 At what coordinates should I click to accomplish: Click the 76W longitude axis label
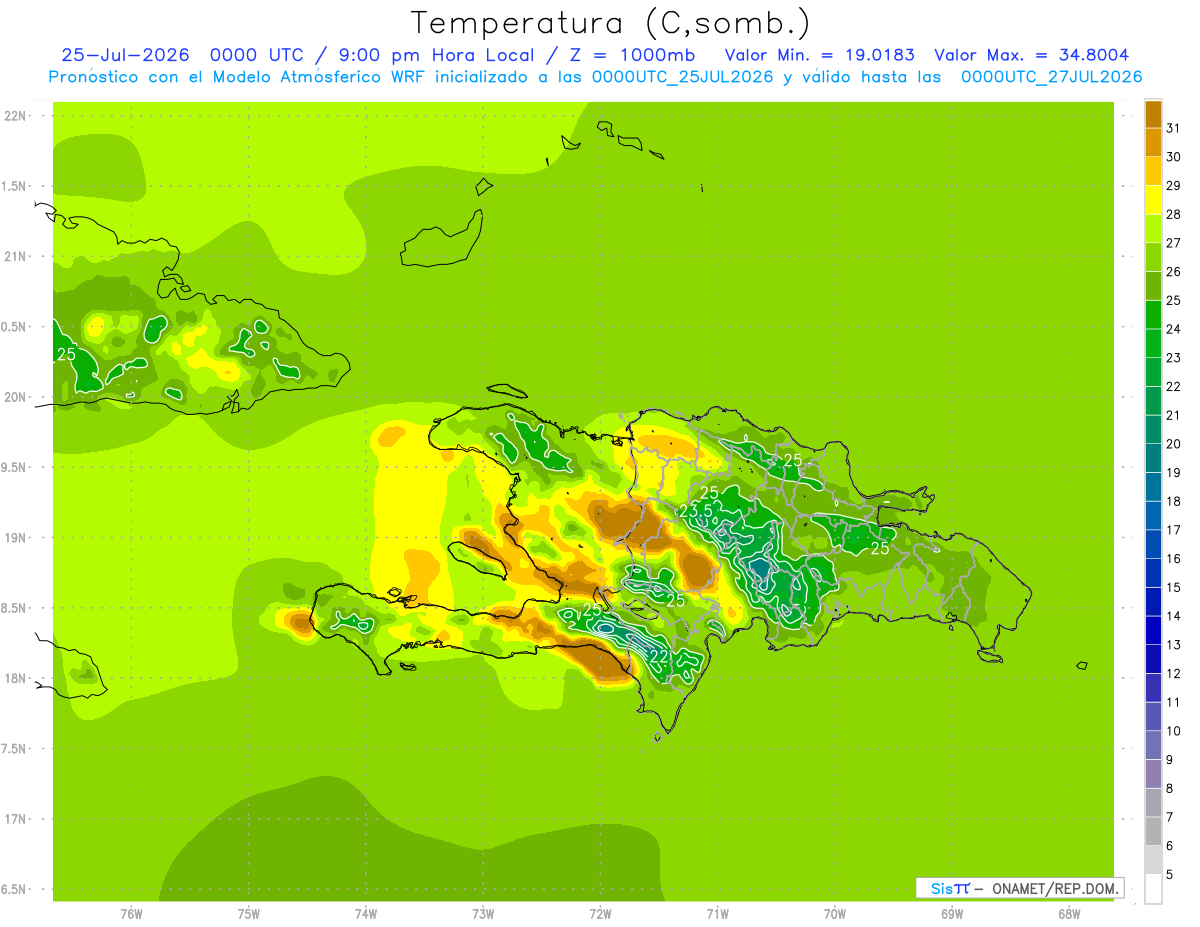[x=131, y=913]
